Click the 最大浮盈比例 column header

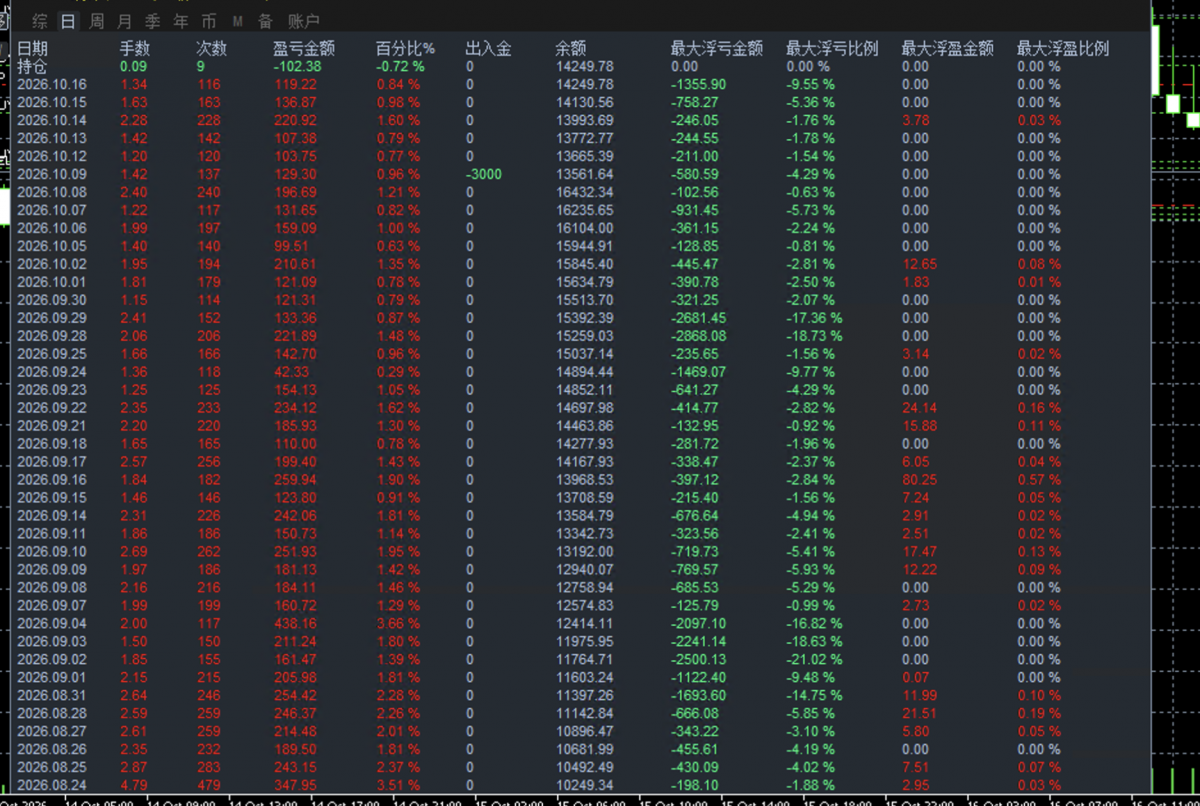click(1064, 48)
